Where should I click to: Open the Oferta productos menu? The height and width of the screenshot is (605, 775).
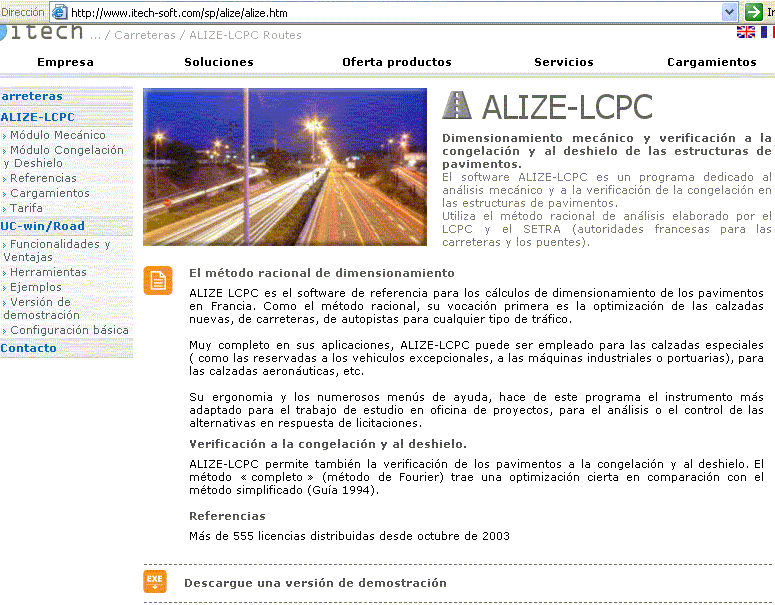(x=397, y=62)
